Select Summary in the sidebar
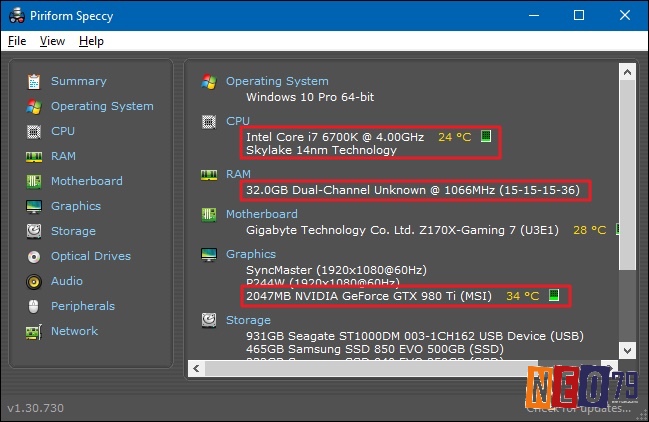The width and height of the screenshot is (649, 422). click(x=79, y=81)
